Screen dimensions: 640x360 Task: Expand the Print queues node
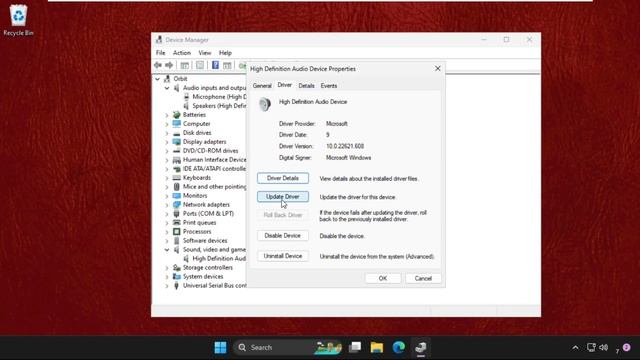tap(167, 223)
